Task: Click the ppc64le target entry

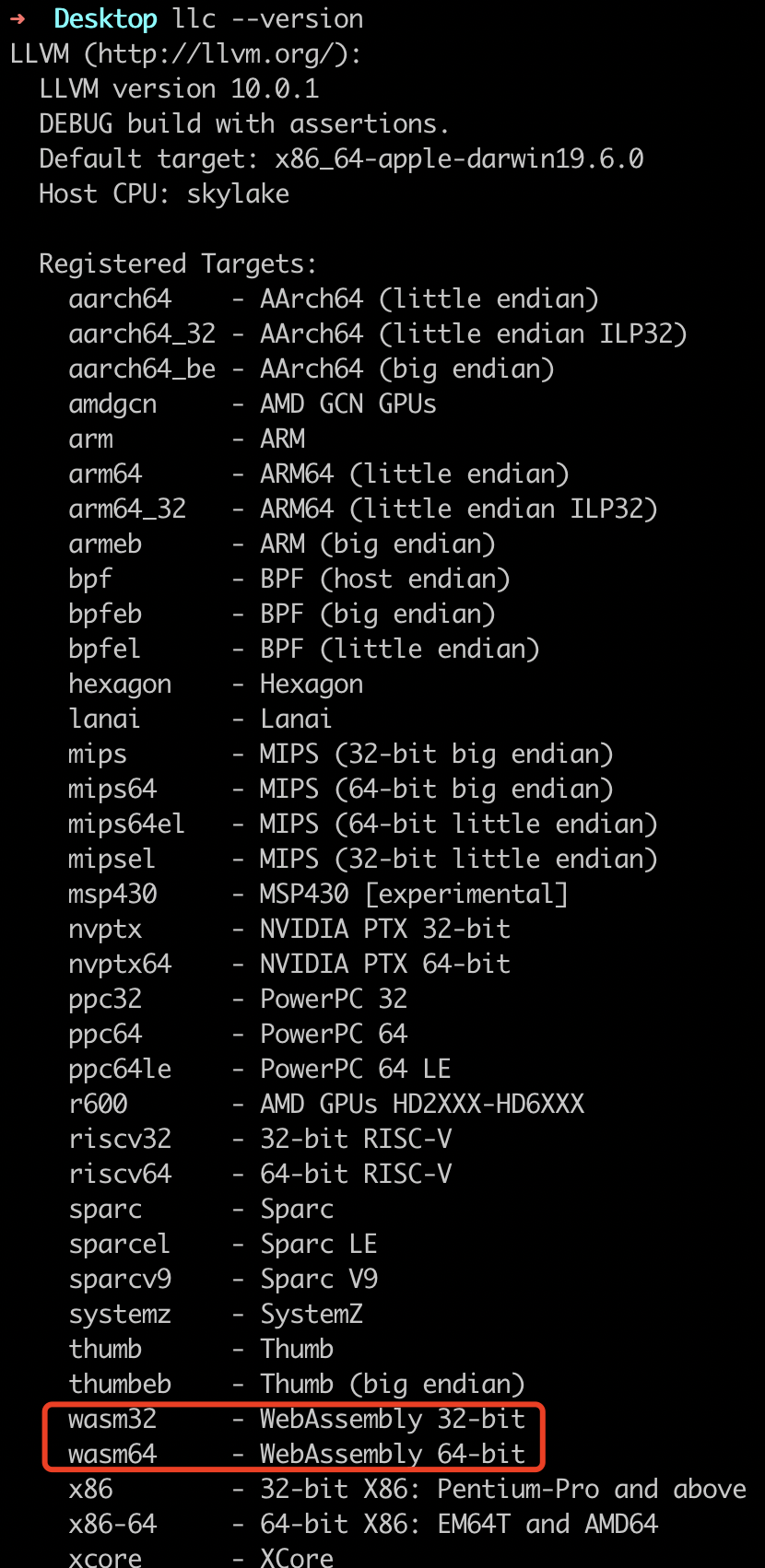Action: point(120,1069)
